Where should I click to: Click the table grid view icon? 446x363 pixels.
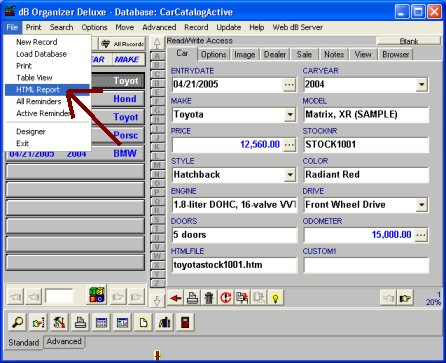point(101,323)
